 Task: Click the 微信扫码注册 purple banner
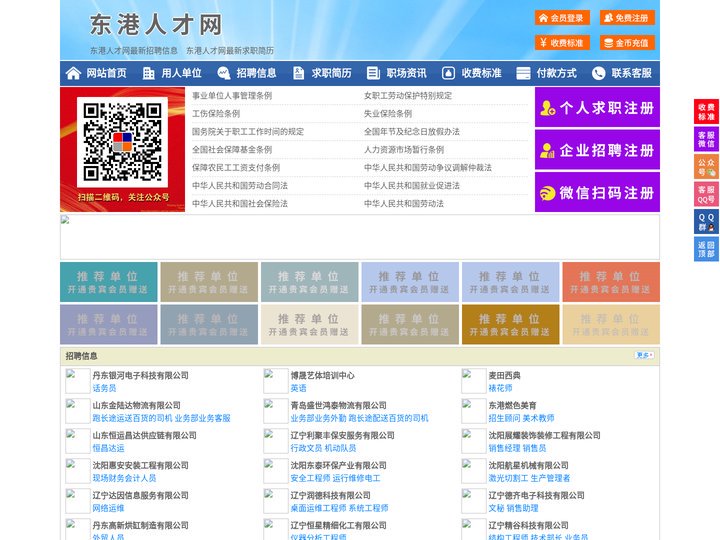[597, 192]
